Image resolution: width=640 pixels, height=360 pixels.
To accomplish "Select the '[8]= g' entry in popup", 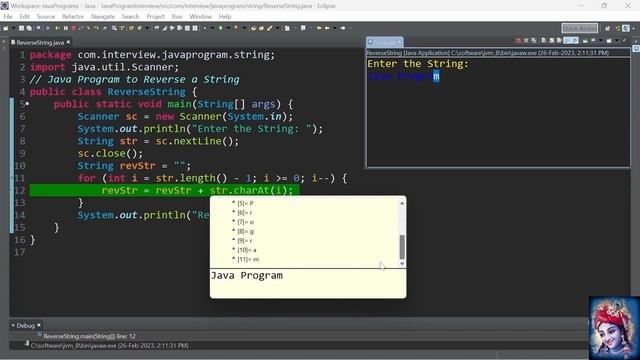I will click(245, 231).
